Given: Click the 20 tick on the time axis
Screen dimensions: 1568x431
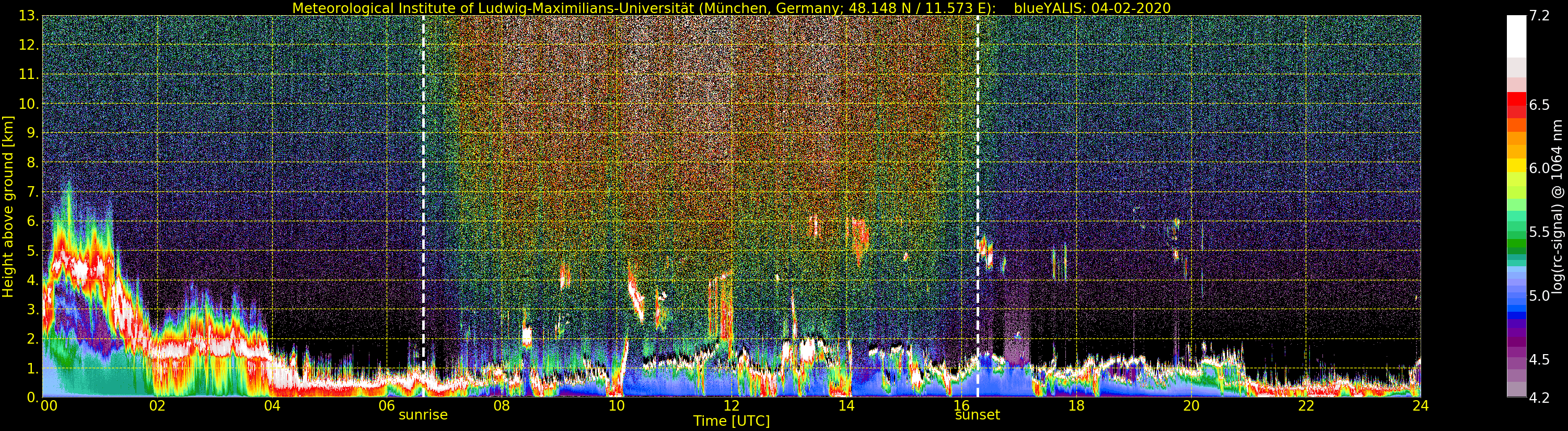Looking at the screenshot, I should (1191, 405).
